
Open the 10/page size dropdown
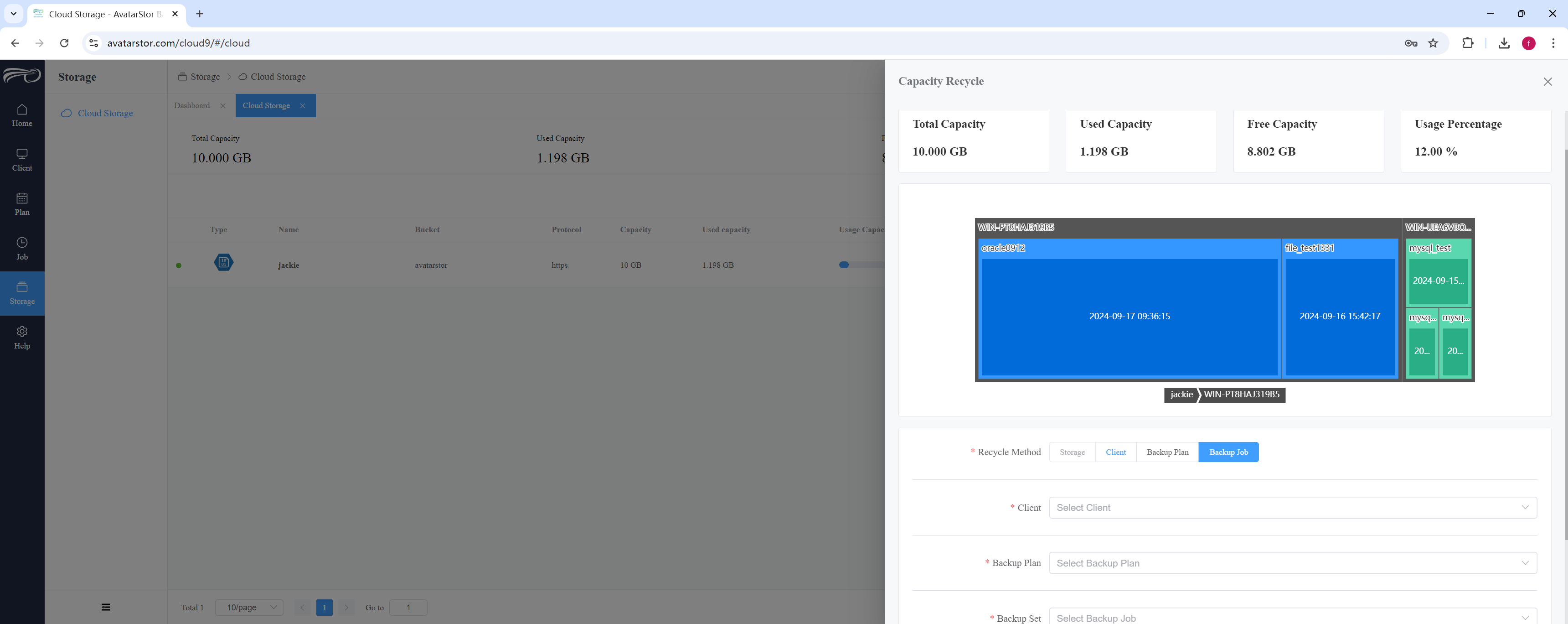(x=249, y=608)
